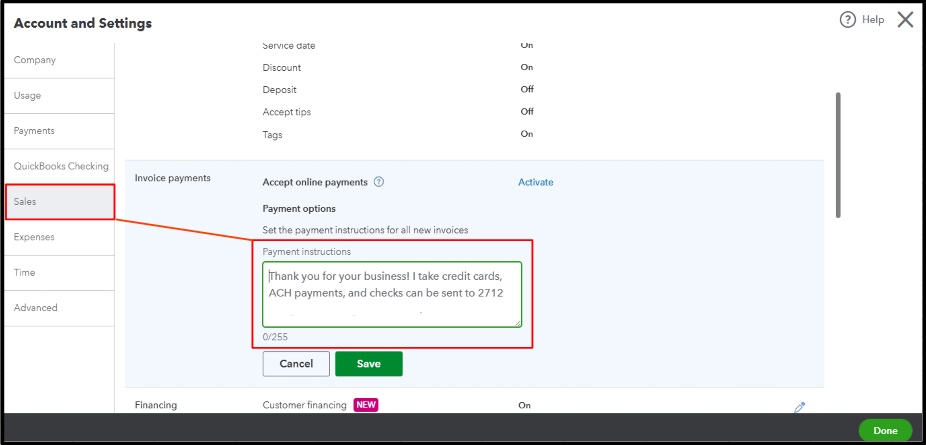This screenshot has width=926, height=445.
Task: Go to the Advanced tab
Action: [x=36, y=308]
